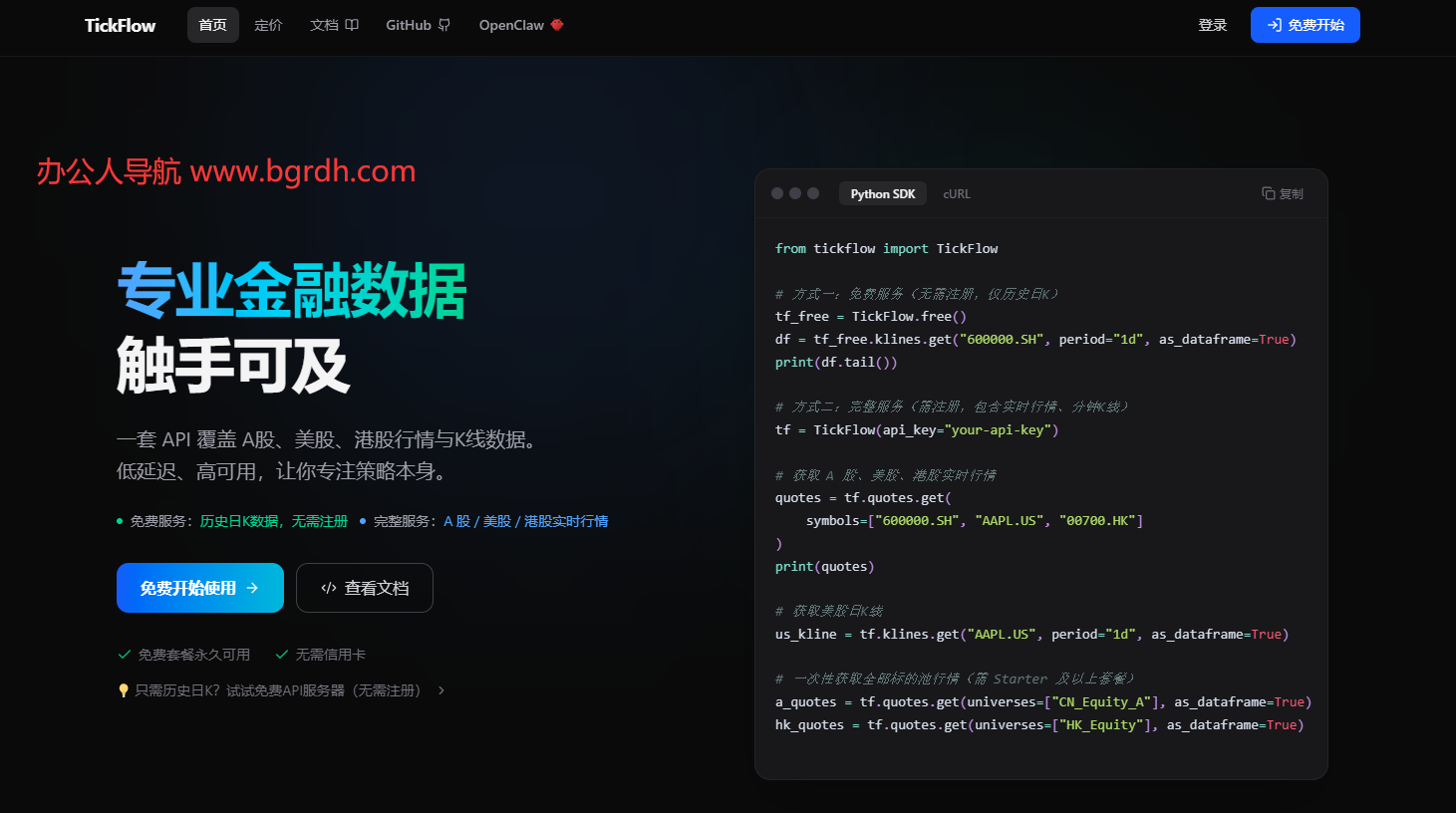Click the a_quotes code line
This screenshot has height=813, width=1456.
coord(1043,701)
